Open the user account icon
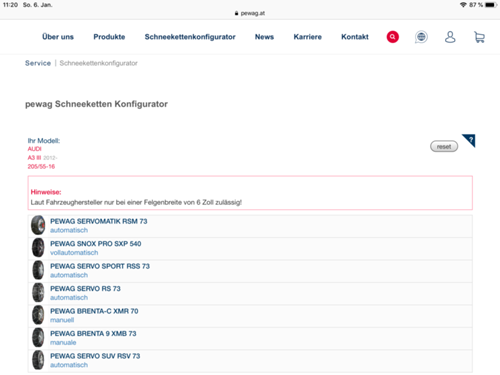The image size is (500, 375). click(450, 37)
